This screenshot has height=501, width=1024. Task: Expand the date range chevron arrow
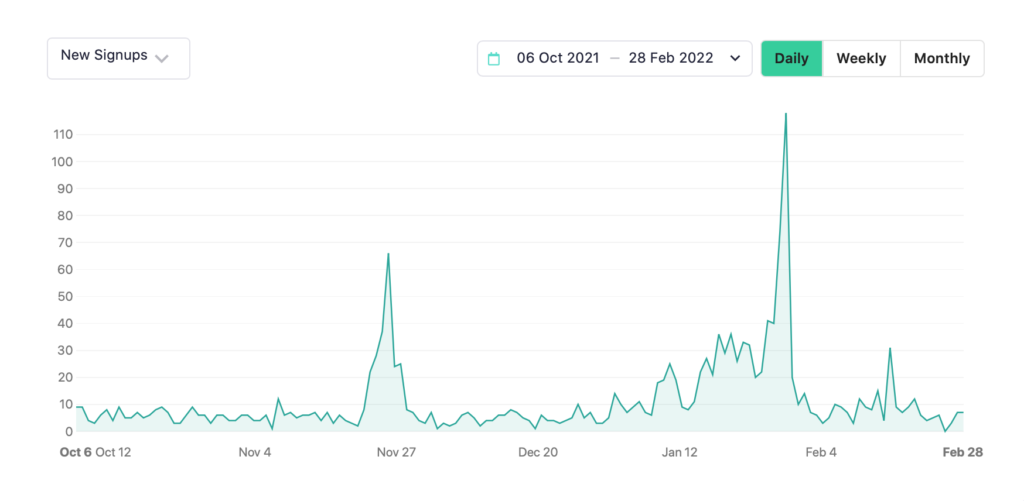736,59
